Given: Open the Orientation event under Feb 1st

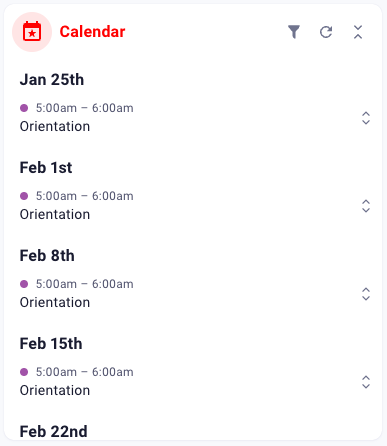Looking at the screenshot, I should tap(55, 214).
